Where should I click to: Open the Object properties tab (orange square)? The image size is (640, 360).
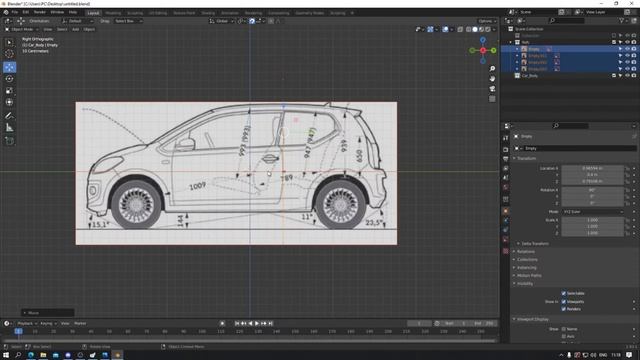tap(506, 211)
